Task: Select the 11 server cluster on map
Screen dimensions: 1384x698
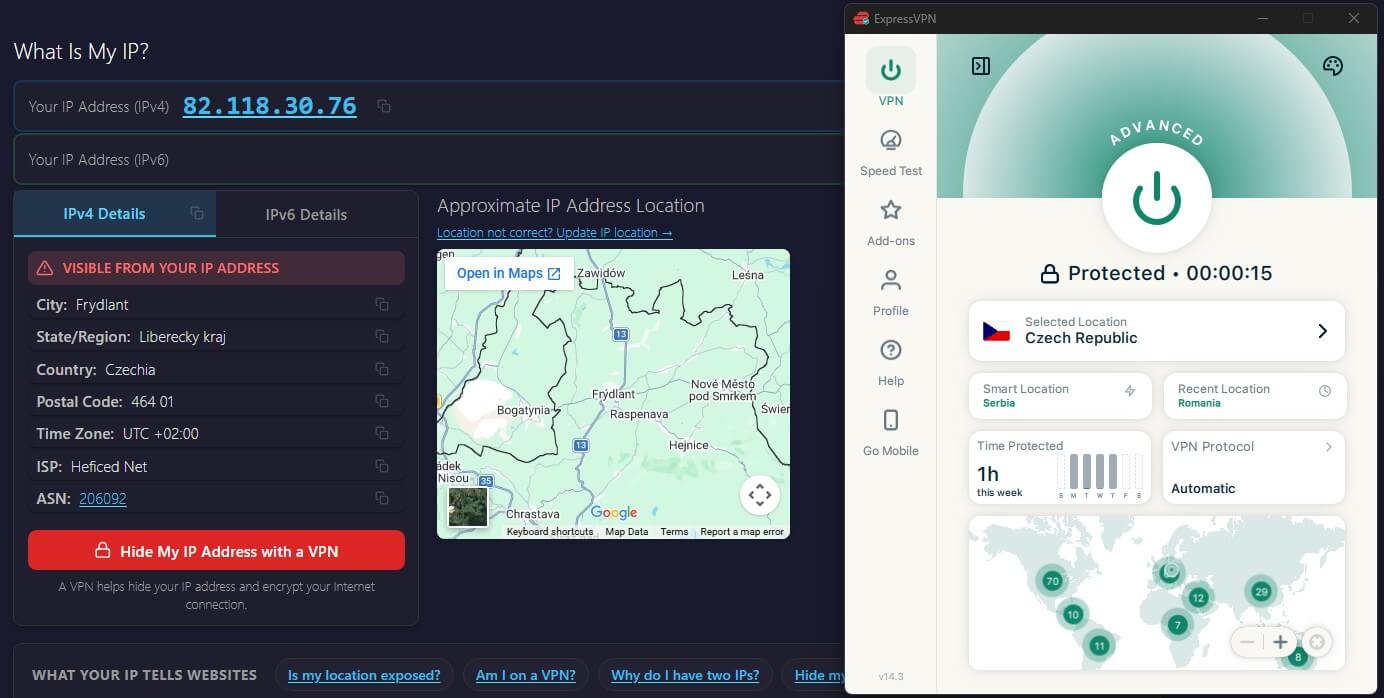Action: [x=1099, y=646]
